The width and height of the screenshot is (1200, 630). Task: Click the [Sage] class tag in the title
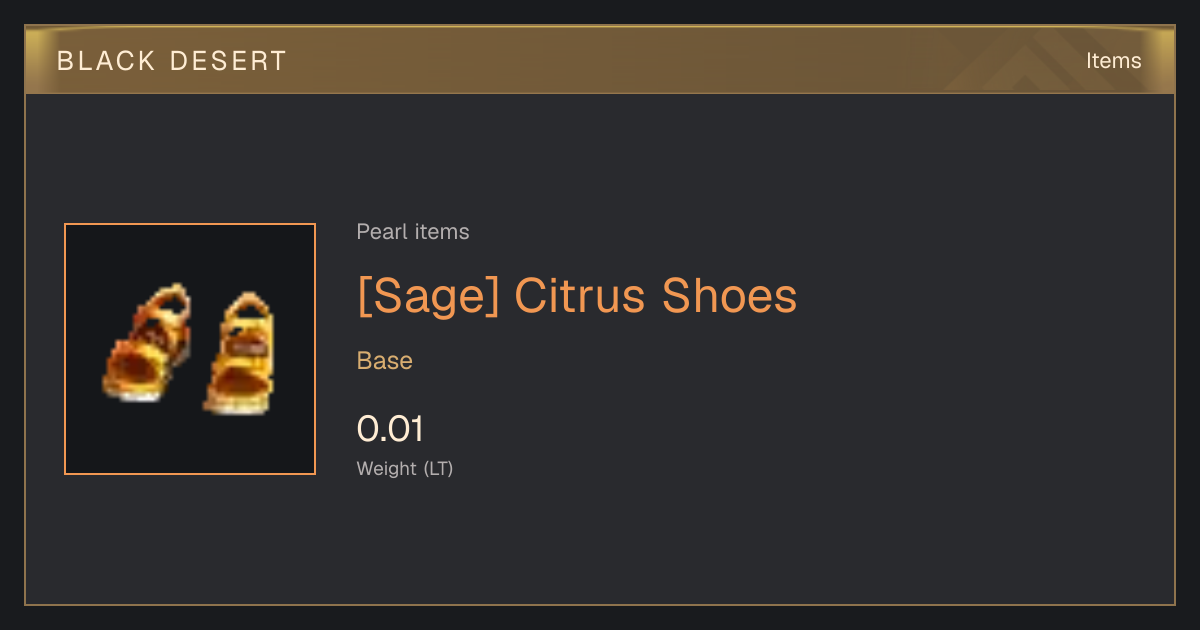(x=428, y=296)
